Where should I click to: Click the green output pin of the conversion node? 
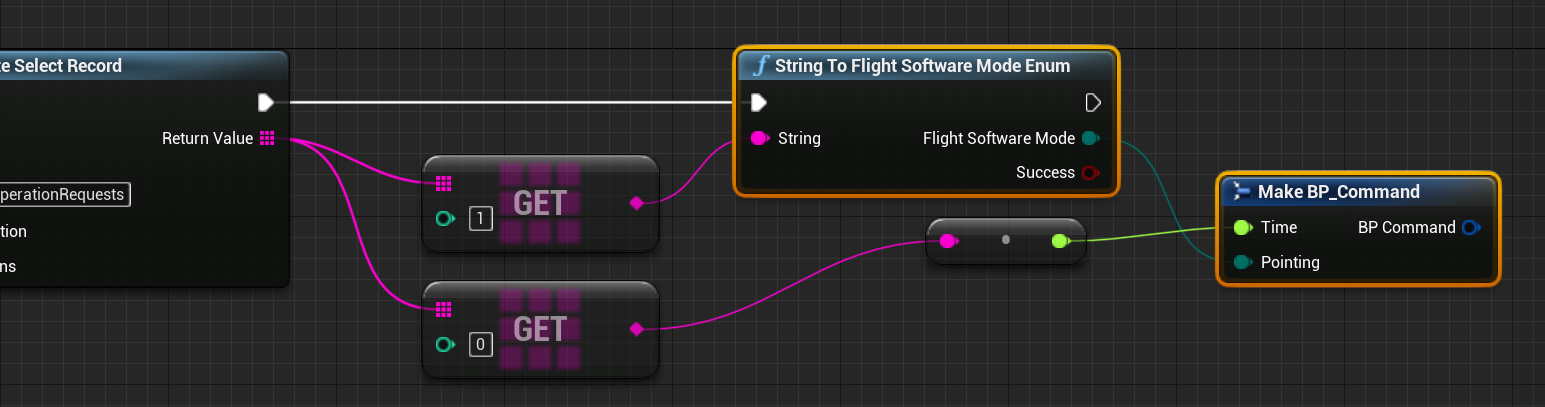[1060, 240]
